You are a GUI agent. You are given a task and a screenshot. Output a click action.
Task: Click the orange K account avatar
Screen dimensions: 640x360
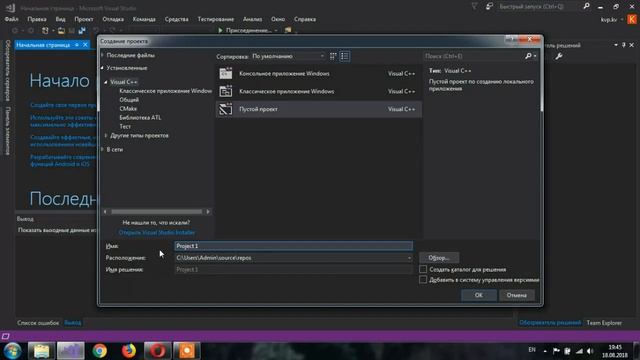(x=632, y=19)
